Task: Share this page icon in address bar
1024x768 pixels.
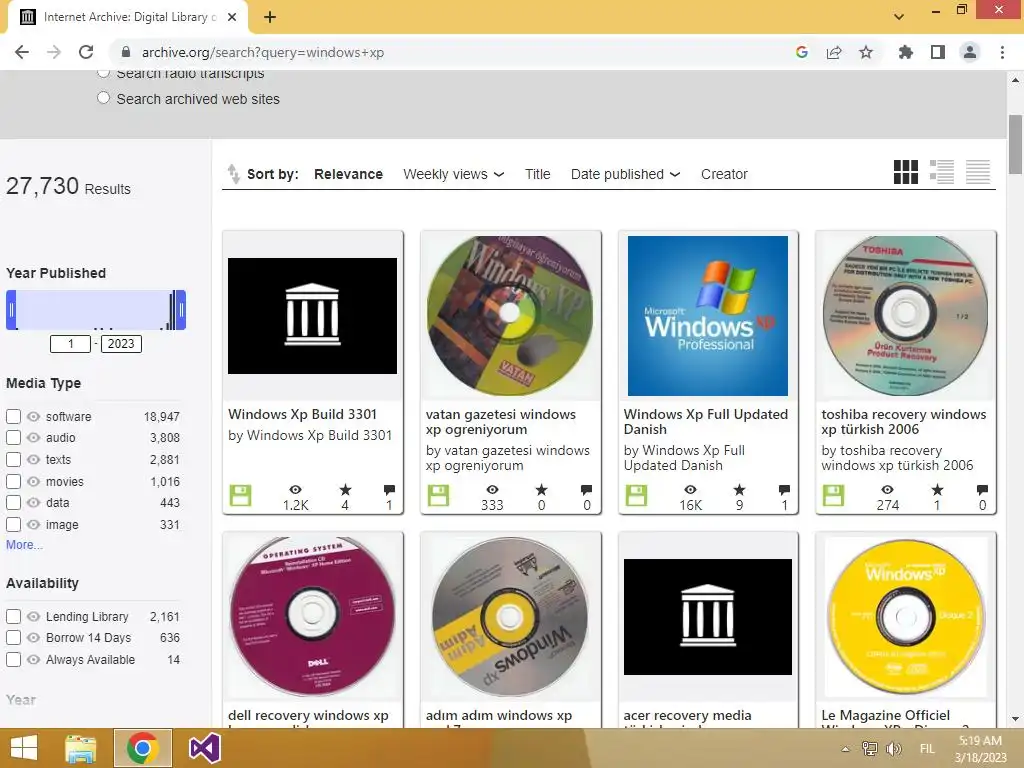Action: 834,52
